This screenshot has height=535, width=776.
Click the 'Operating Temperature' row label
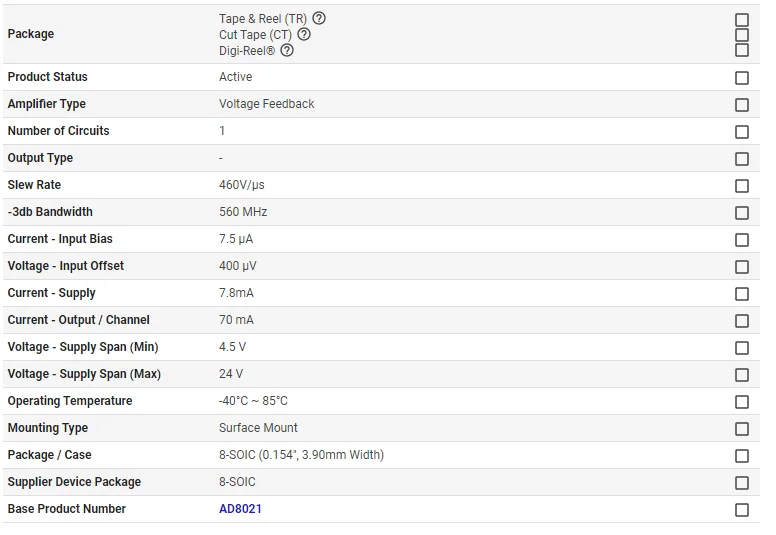[x=70, y=401]
